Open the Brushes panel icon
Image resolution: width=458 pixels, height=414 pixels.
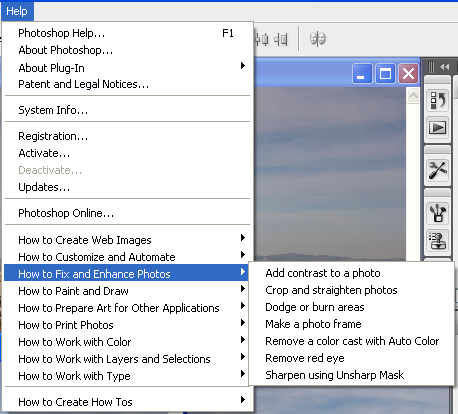[438, 213]
